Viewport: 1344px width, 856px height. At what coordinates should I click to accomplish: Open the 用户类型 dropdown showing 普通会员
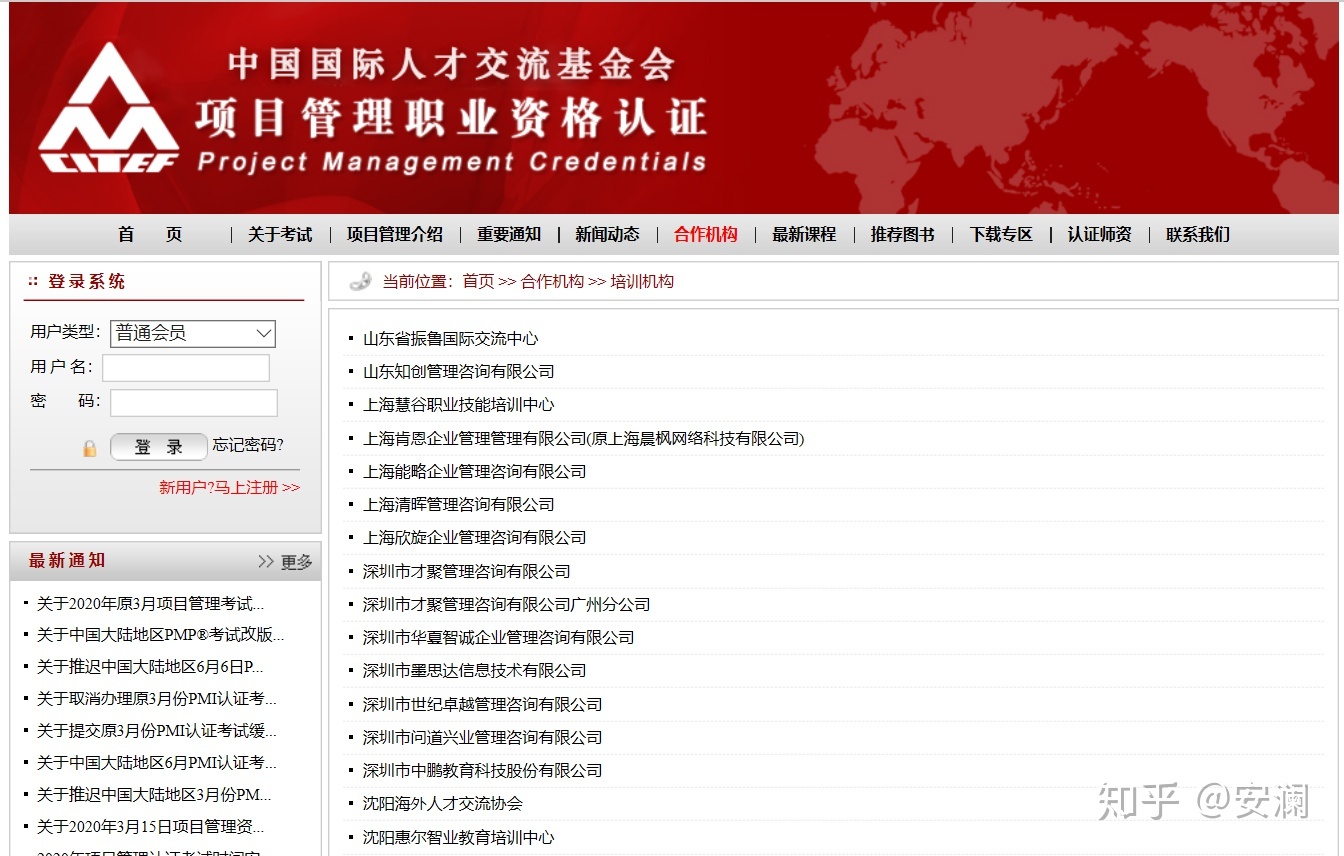(193, 333)
